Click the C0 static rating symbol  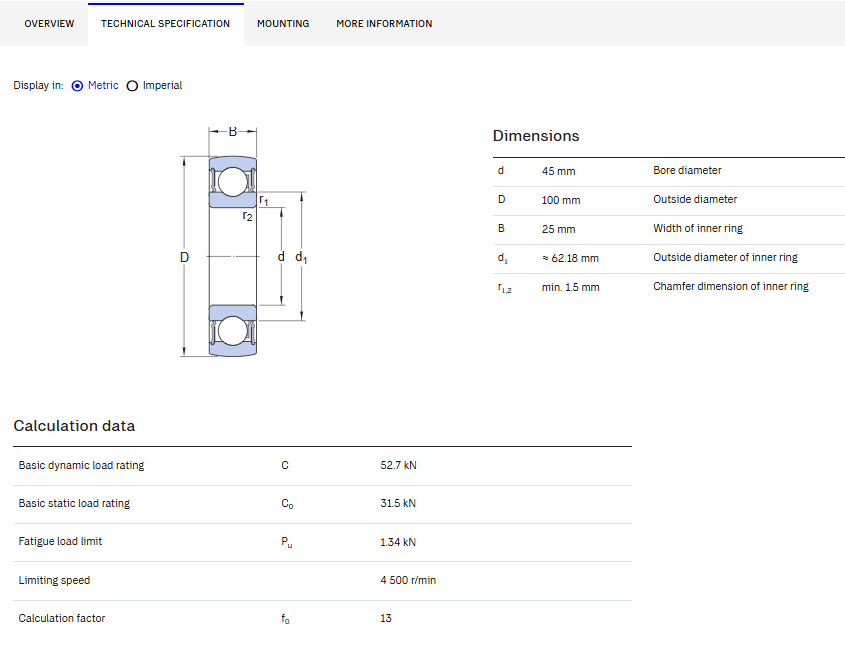click(x=287, y=504)
